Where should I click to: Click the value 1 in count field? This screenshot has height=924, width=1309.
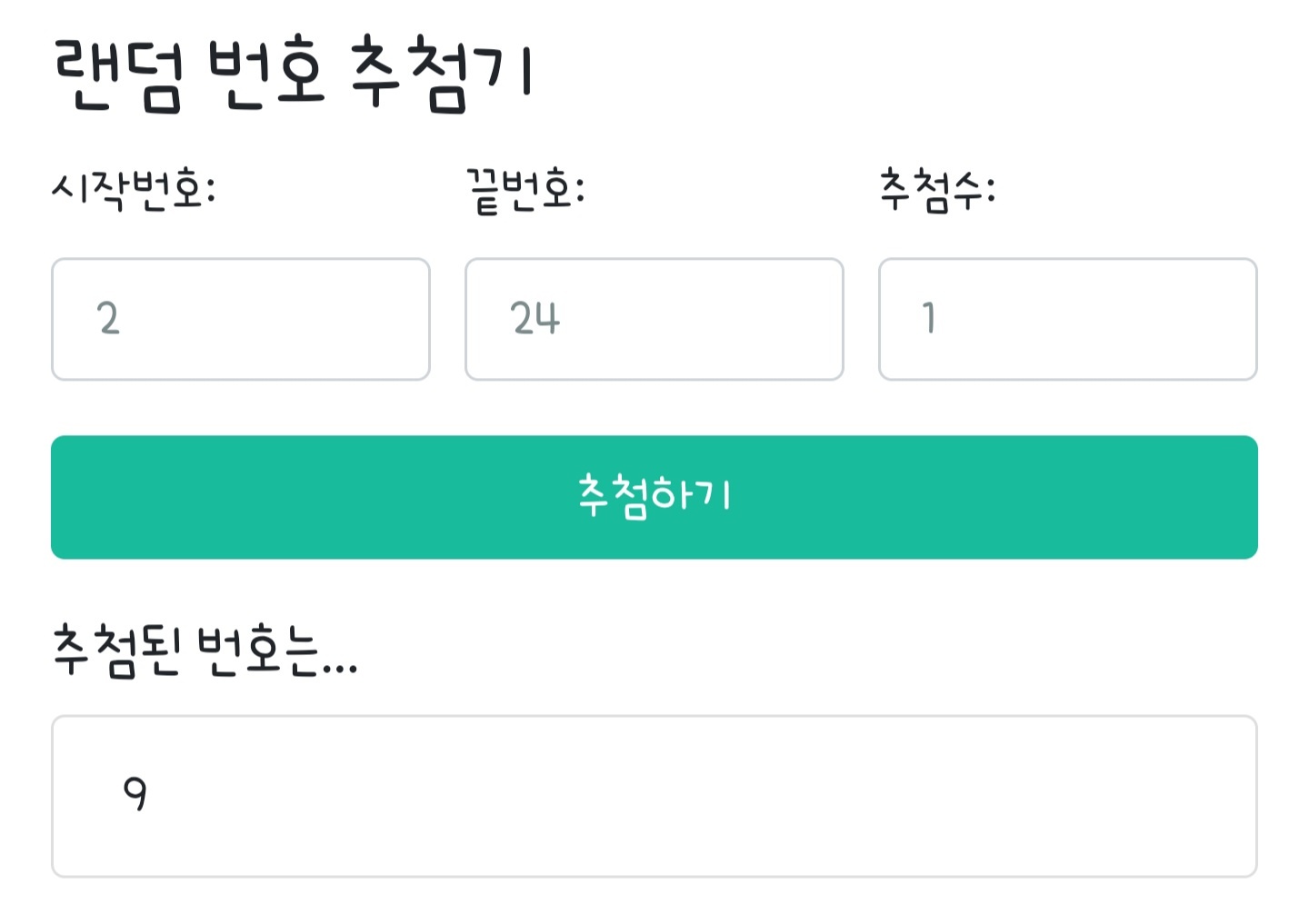928,318
